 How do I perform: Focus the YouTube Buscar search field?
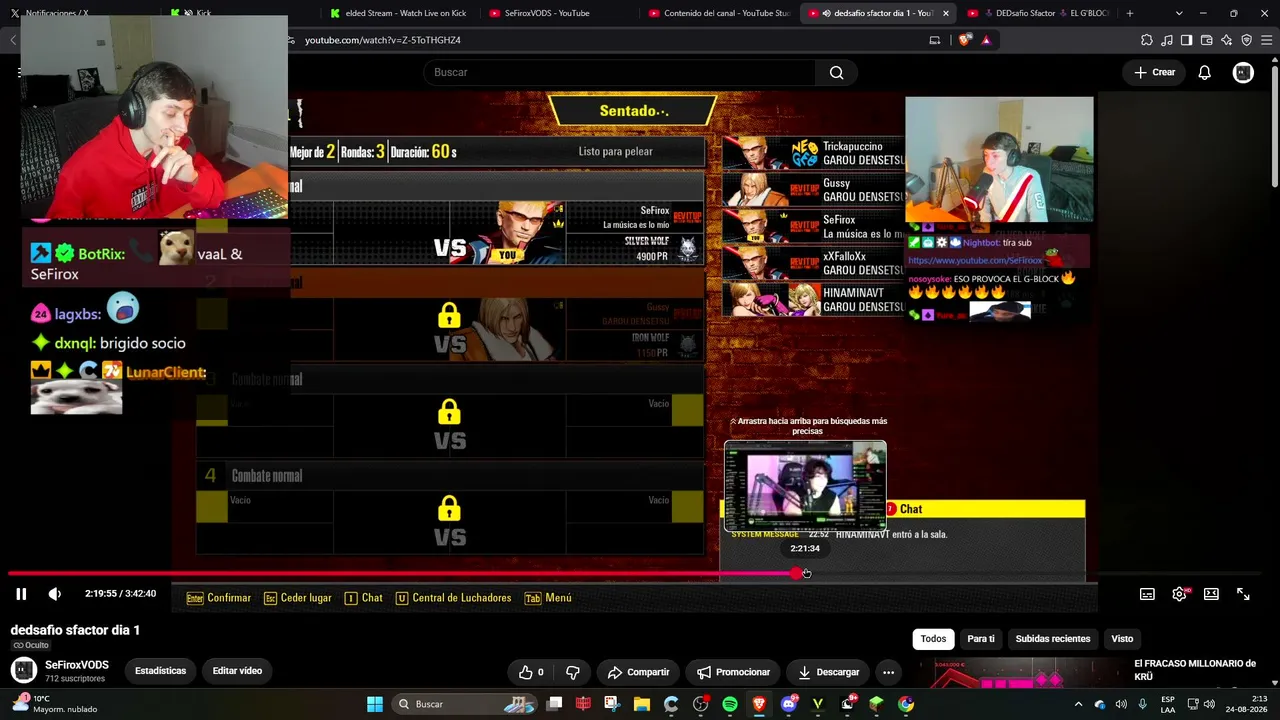coord(618,72)
